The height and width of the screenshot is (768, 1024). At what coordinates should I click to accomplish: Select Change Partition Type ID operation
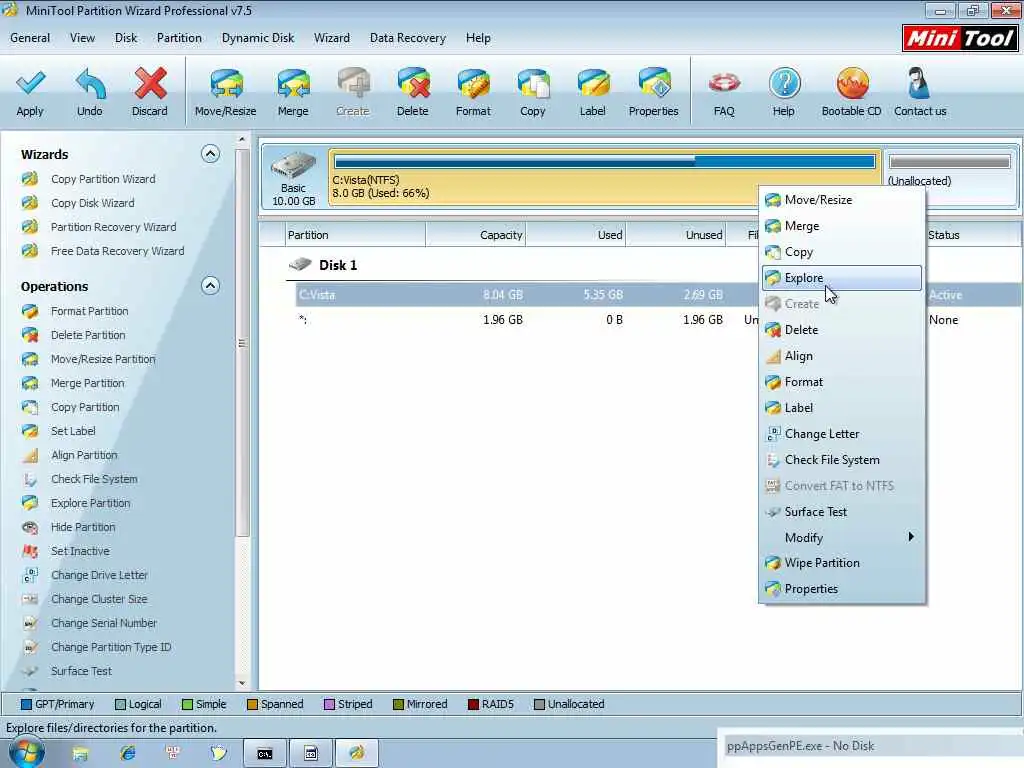coord(111,647)
